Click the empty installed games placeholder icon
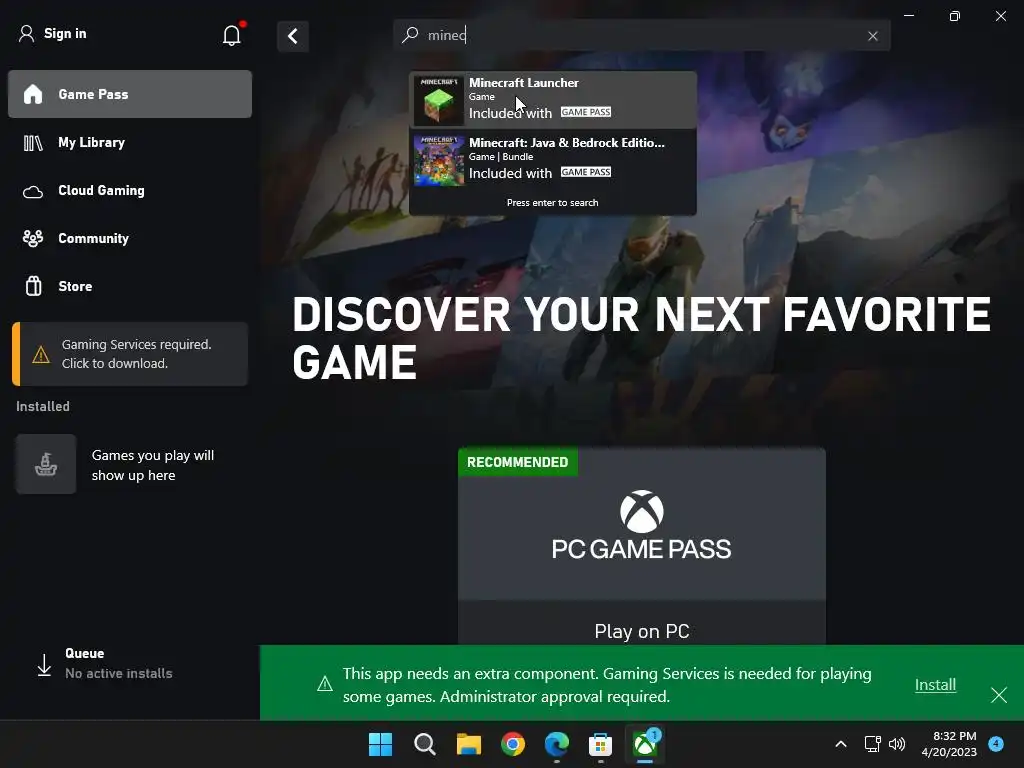 (46, 464)
